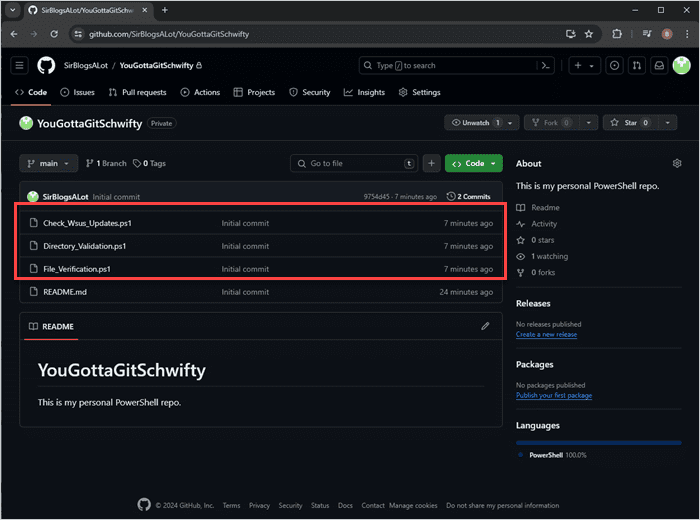Expand the Unwatch notifications dropdown arrow
This screenshot has height=520, width=700.
(510, 123)
